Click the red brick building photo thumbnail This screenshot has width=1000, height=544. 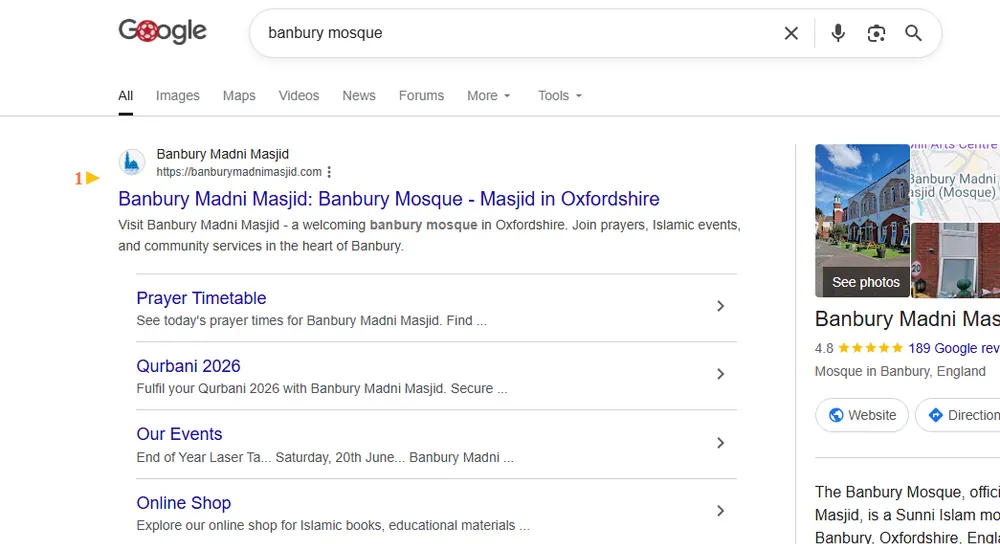(x=955, y=260)
